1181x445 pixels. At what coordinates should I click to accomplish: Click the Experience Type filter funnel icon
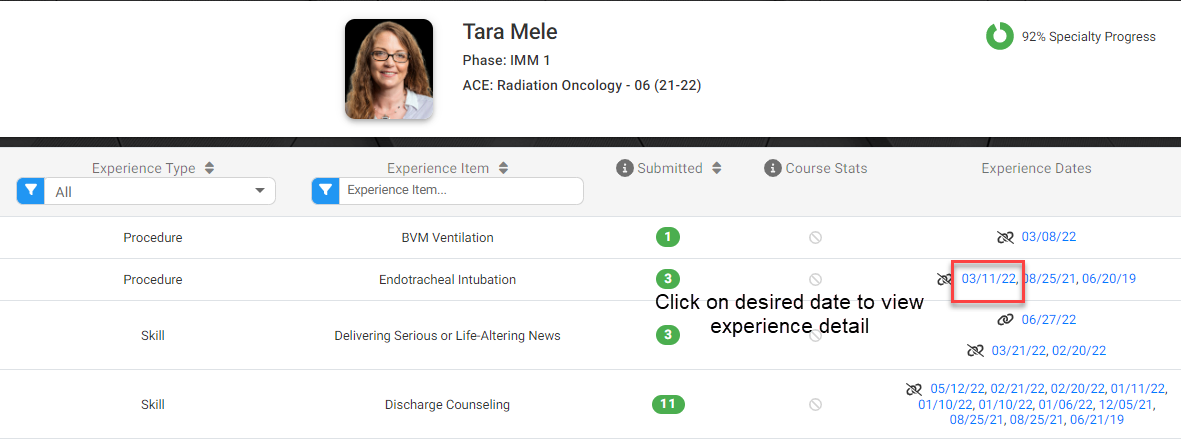(x=31, y=191)
